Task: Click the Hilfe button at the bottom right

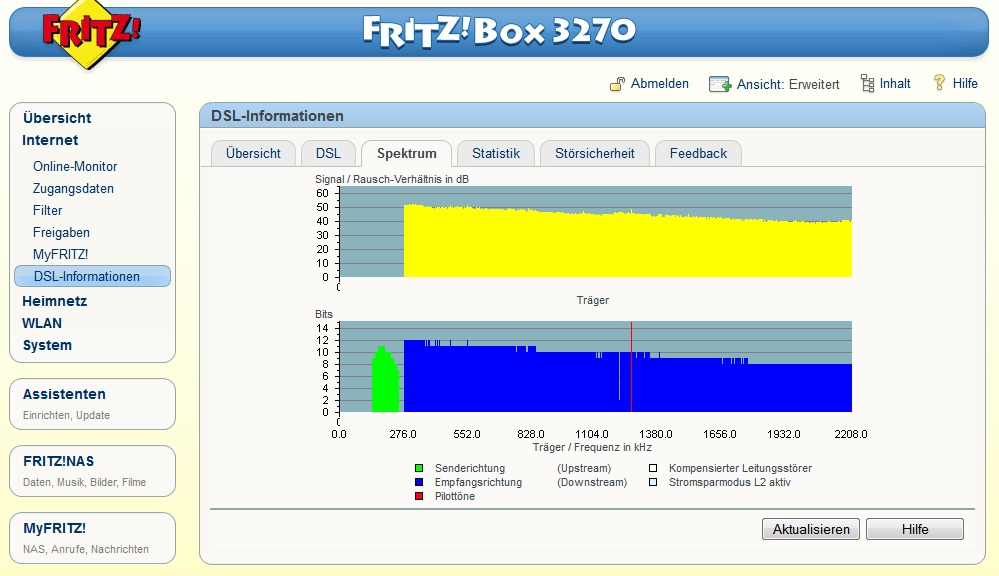Action: click(x=915, y=529)
